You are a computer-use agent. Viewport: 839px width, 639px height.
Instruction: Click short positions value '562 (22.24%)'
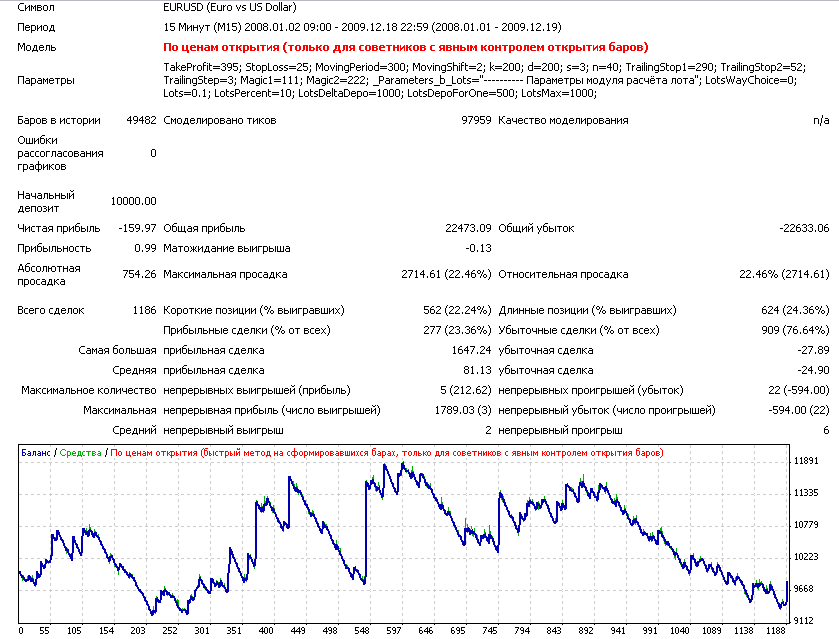click(x=457, y=310)
